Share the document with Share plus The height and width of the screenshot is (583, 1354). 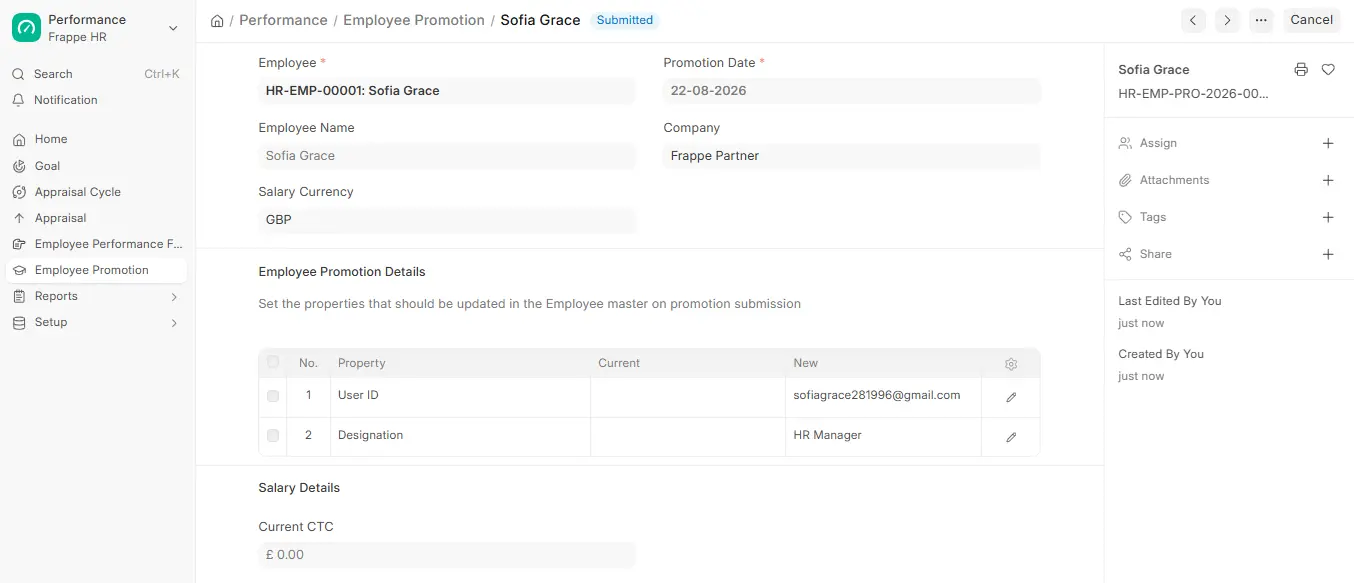pos(1328,254)
